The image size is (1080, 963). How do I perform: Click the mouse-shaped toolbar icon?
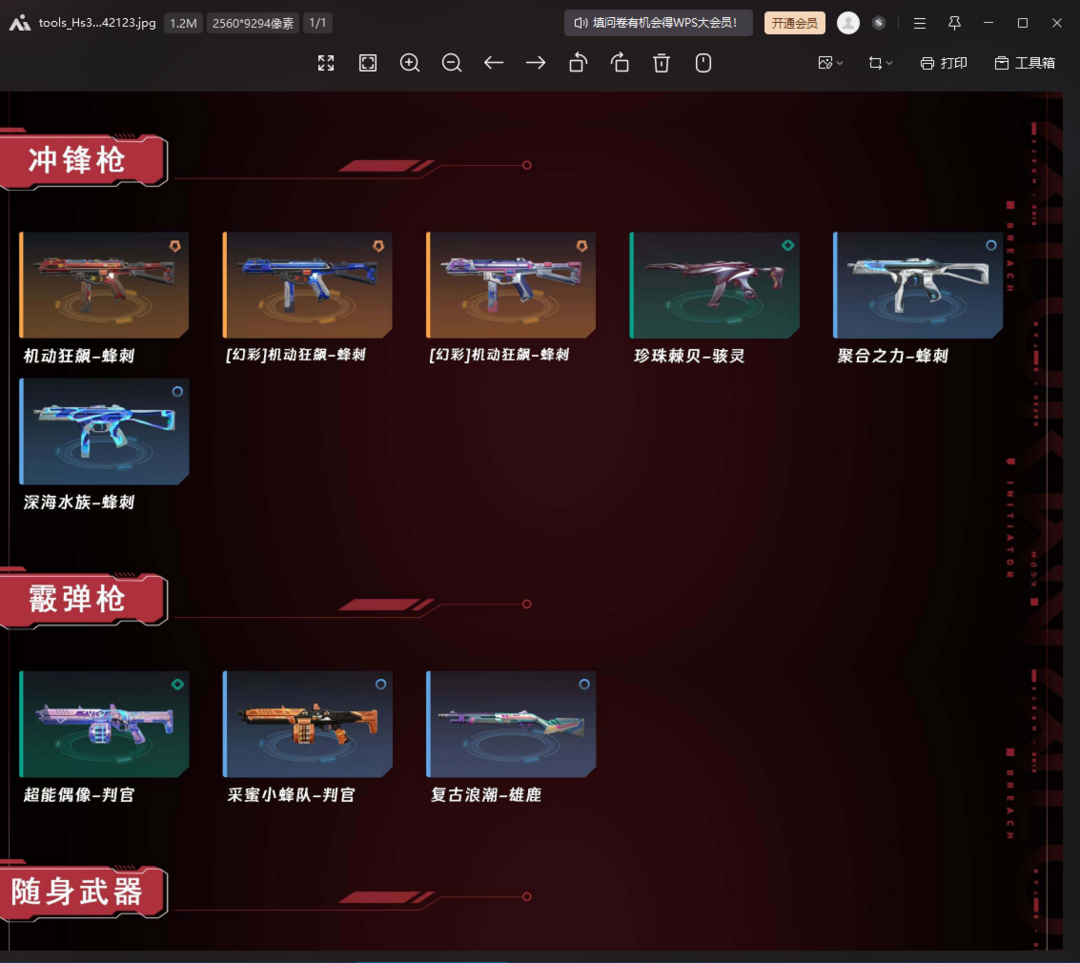(x=703, y=63)
